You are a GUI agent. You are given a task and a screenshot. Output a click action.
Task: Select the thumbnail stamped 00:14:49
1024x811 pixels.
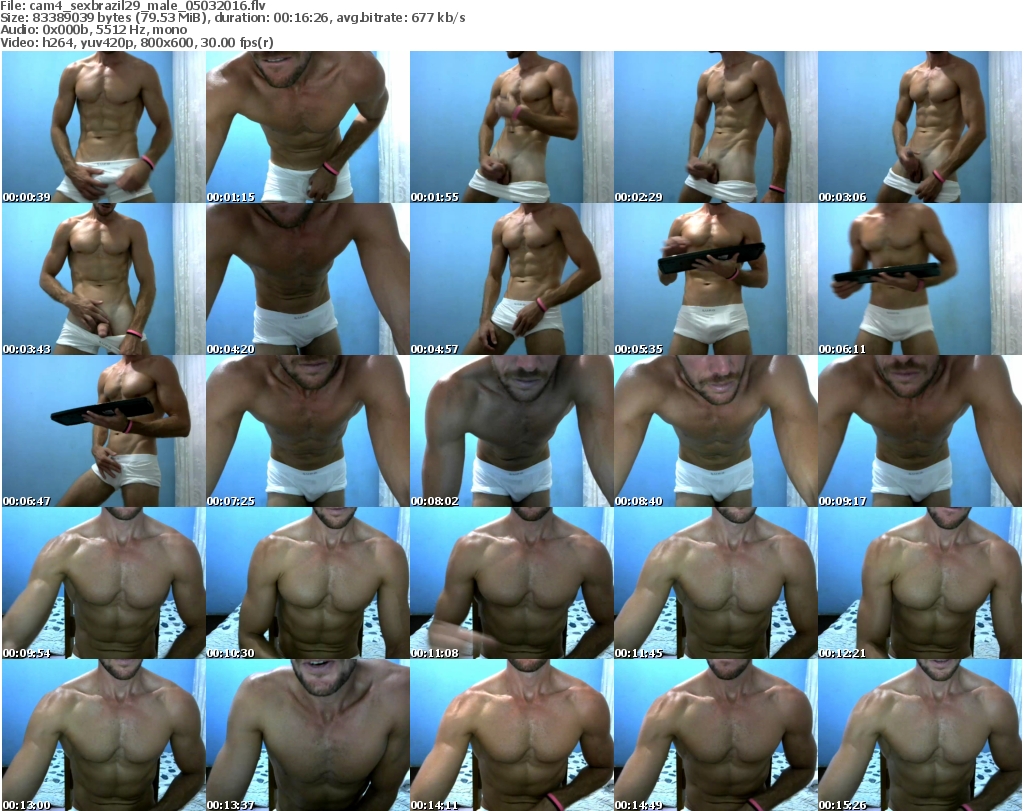[x=716, y=735]
